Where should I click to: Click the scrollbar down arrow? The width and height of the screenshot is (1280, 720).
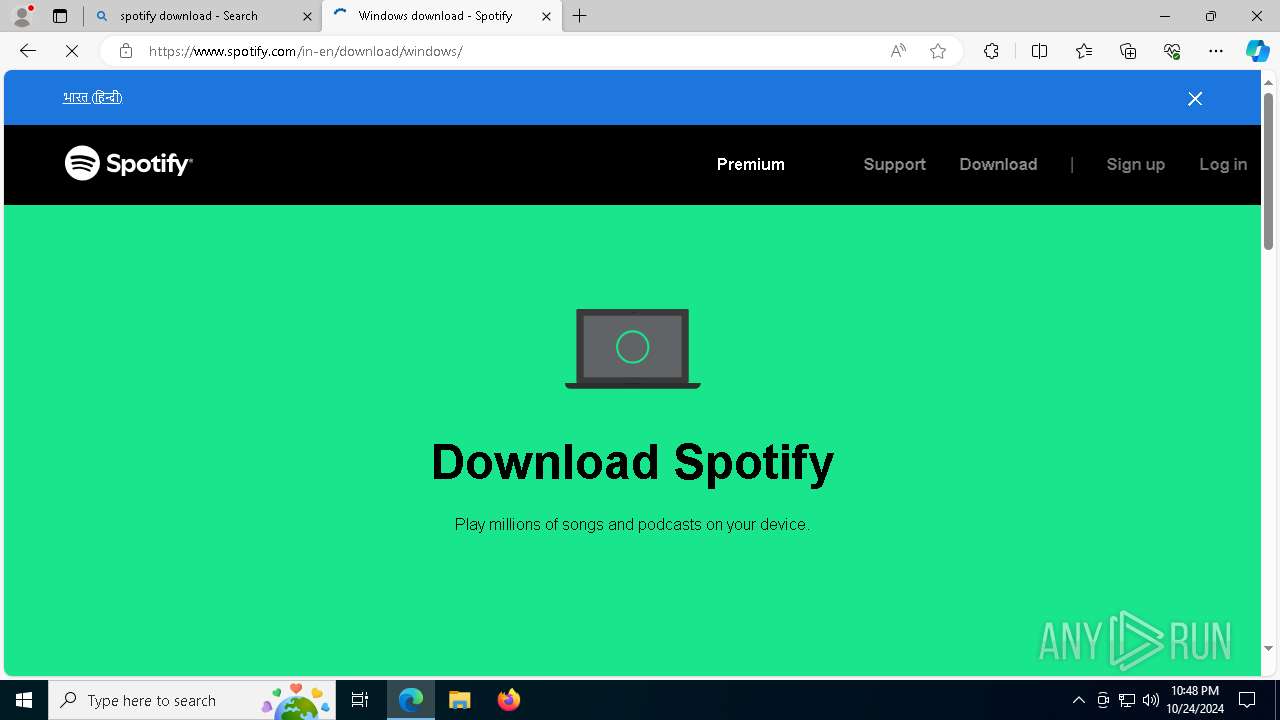pos(1268,648)
